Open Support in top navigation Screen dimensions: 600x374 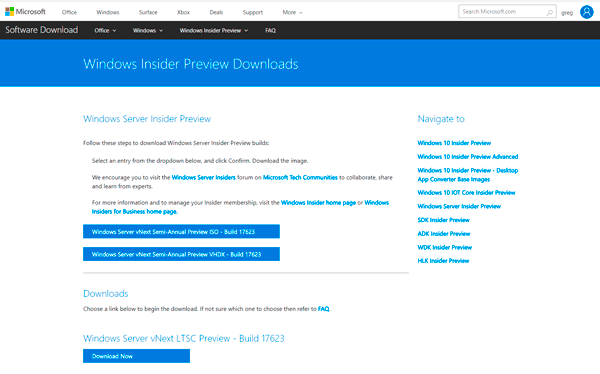click(x=253, y=12)
